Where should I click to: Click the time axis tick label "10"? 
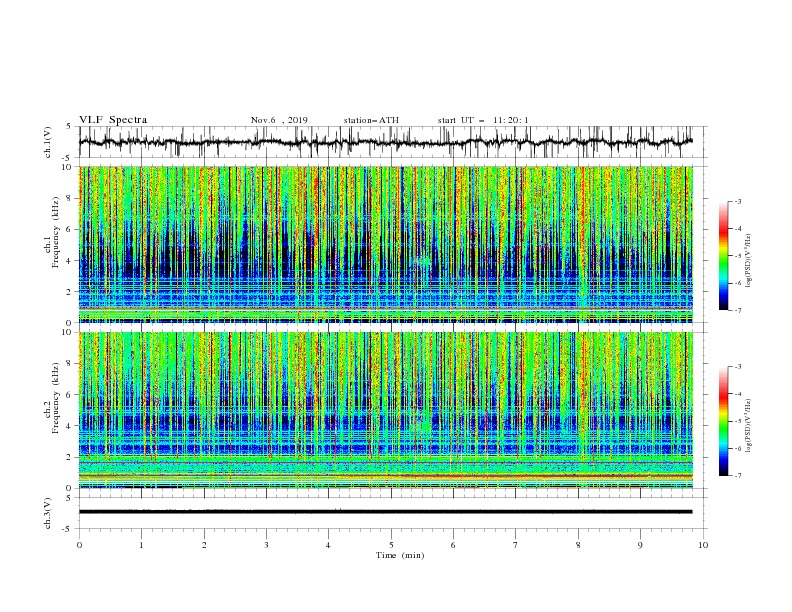pyautogui.click(x=703, y=545)
